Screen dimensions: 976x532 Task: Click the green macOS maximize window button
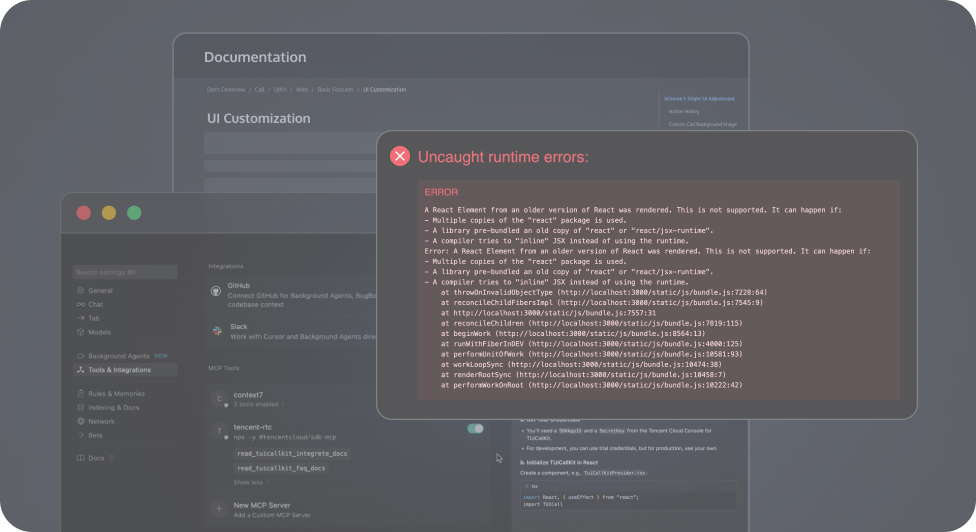(134, 212)
